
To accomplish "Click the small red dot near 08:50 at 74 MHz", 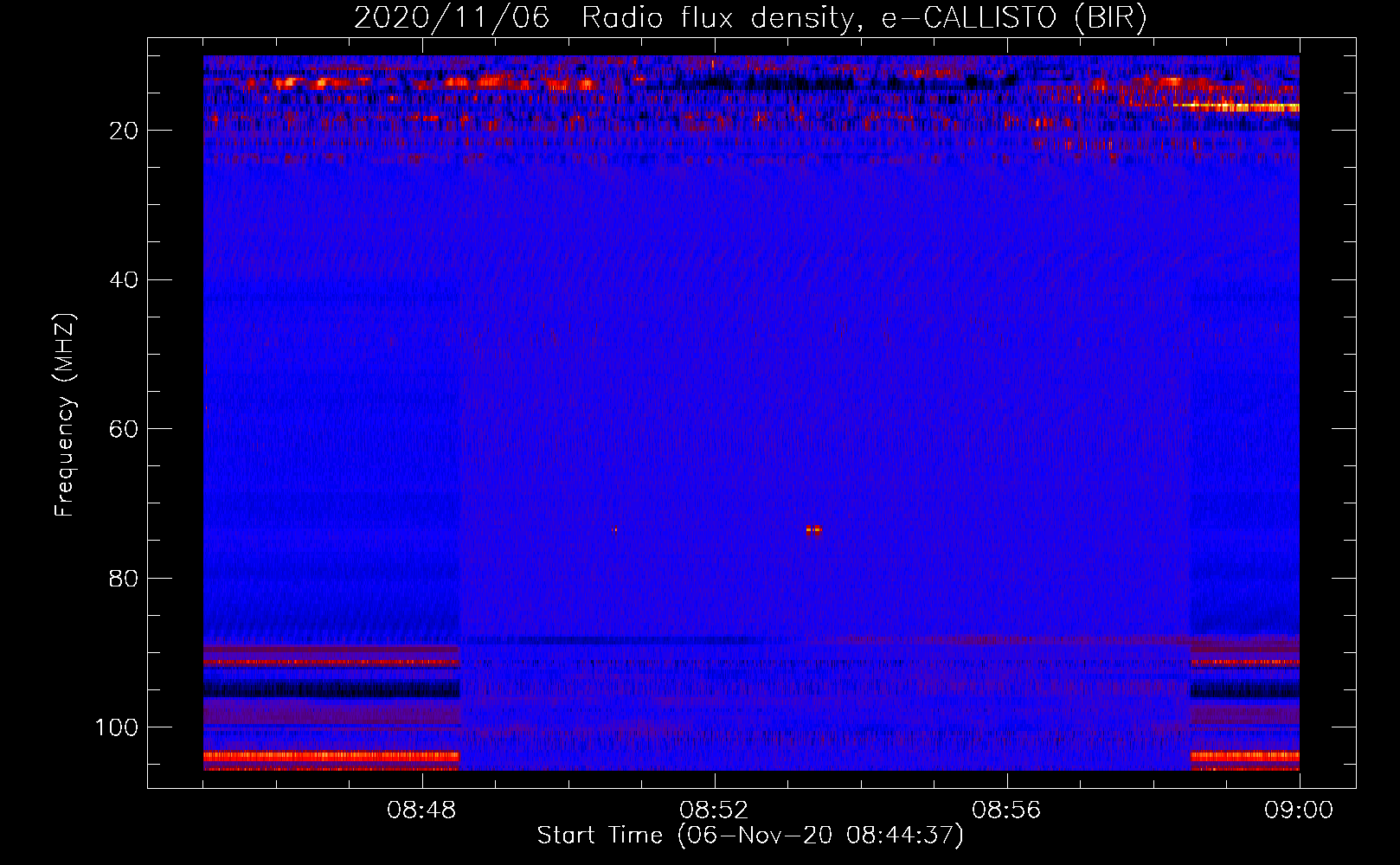I will pyautogui.click(x=615, y=529).
